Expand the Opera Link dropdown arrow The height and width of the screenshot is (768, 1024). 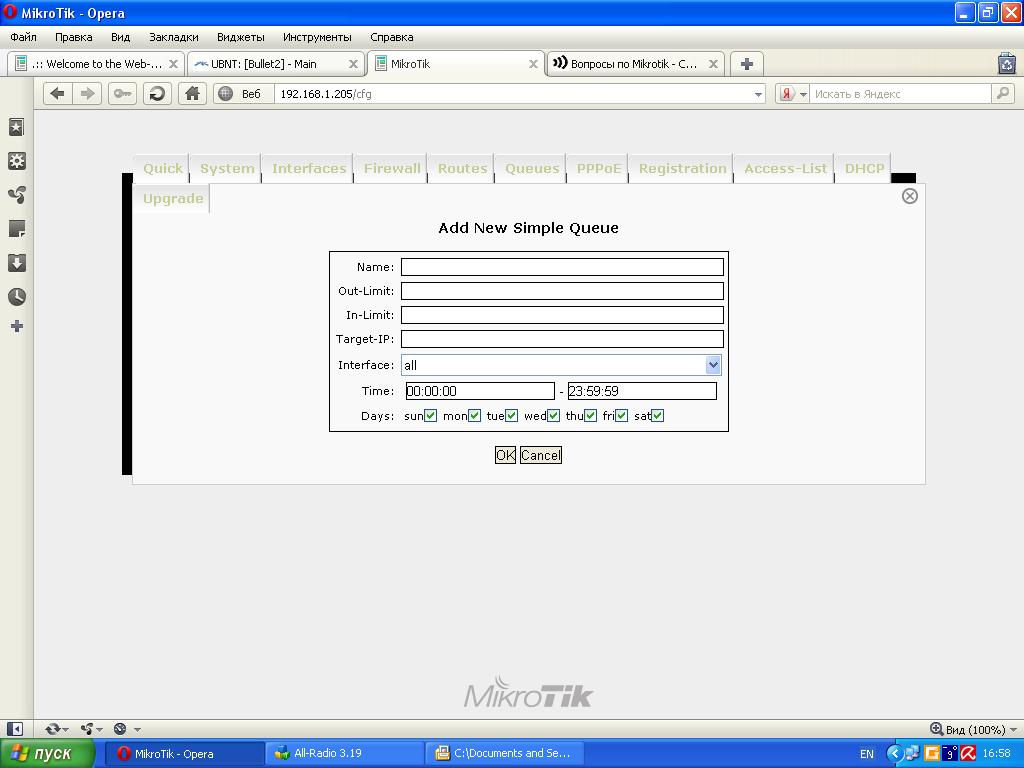65,729
